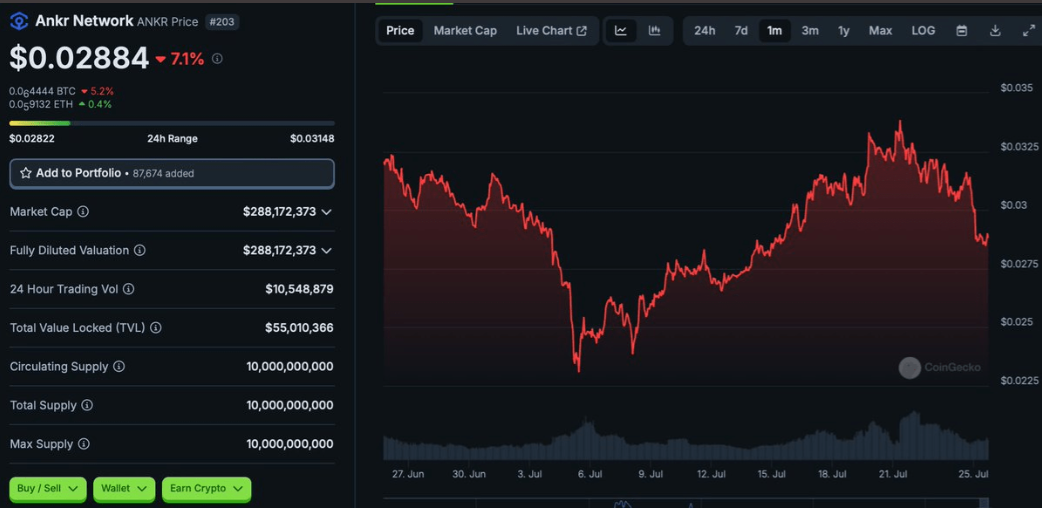Open the Wallet dropdown
The width and height of the screenshot is (1042, 508).
124,489
